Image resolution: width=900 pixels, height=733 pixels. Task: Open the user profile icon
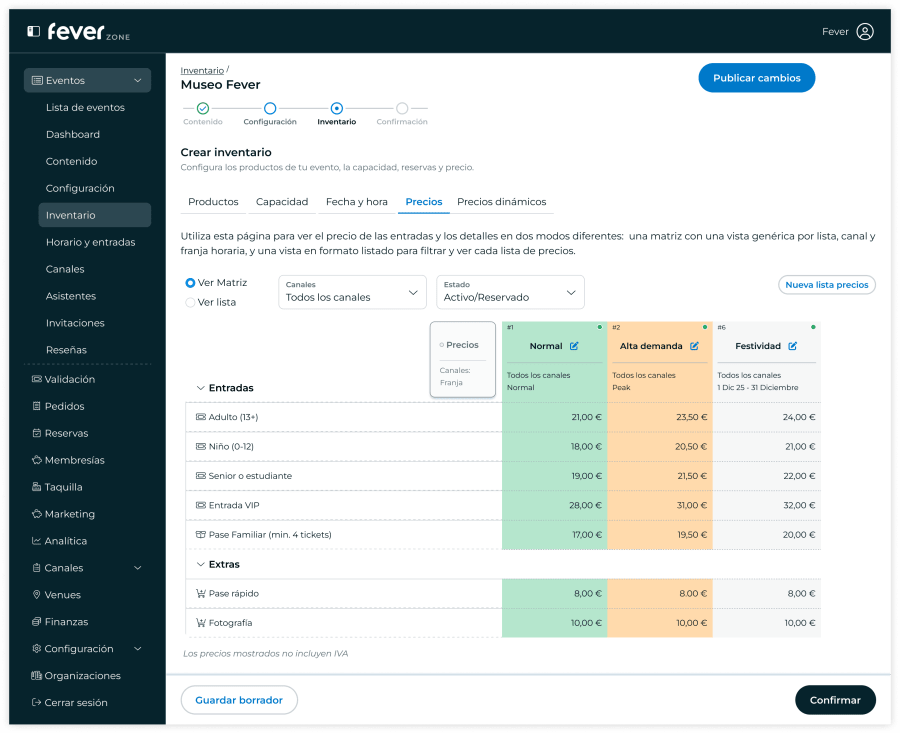(864, 32)
